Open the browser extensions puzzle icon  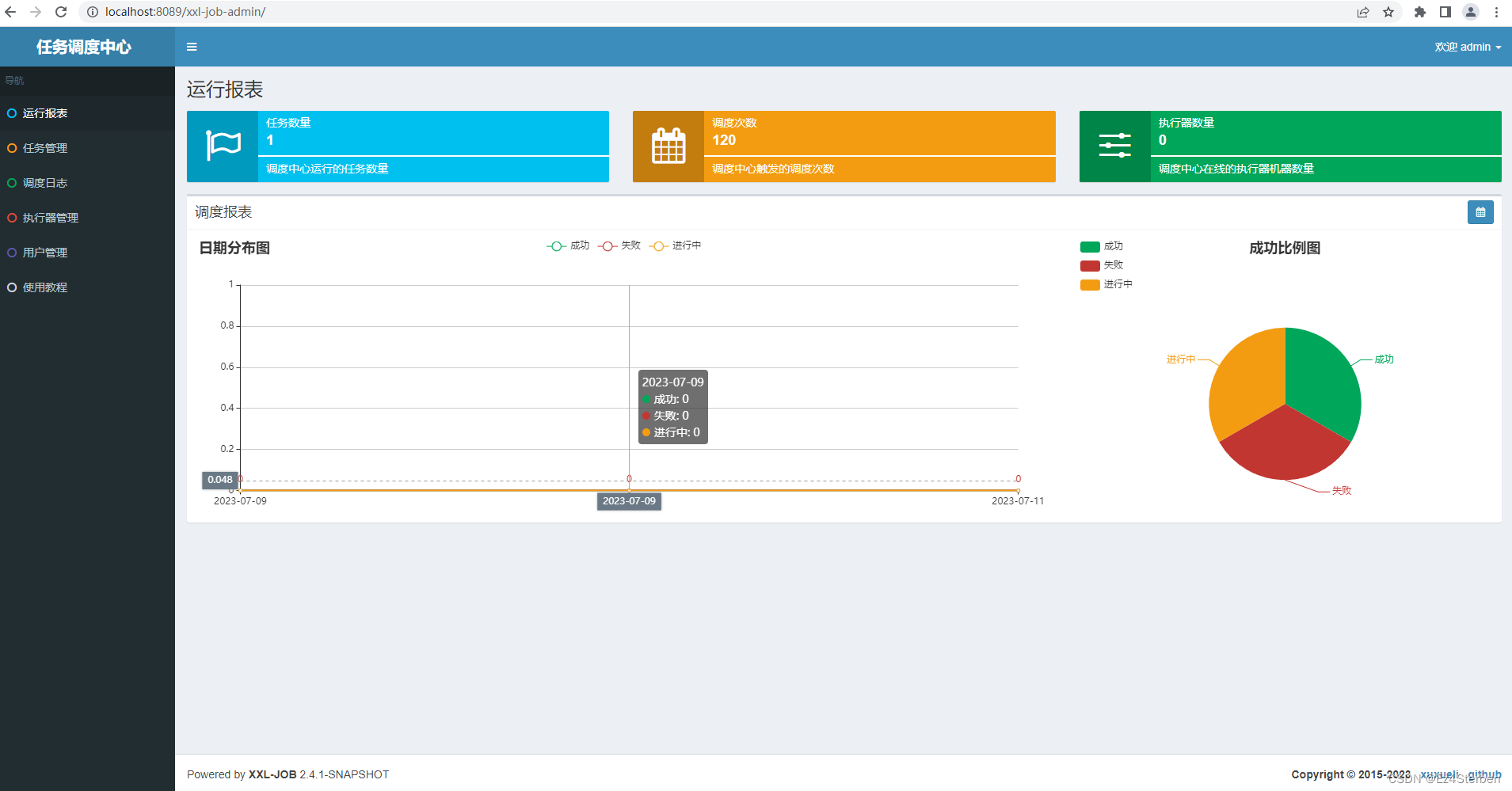[1420, 12]
